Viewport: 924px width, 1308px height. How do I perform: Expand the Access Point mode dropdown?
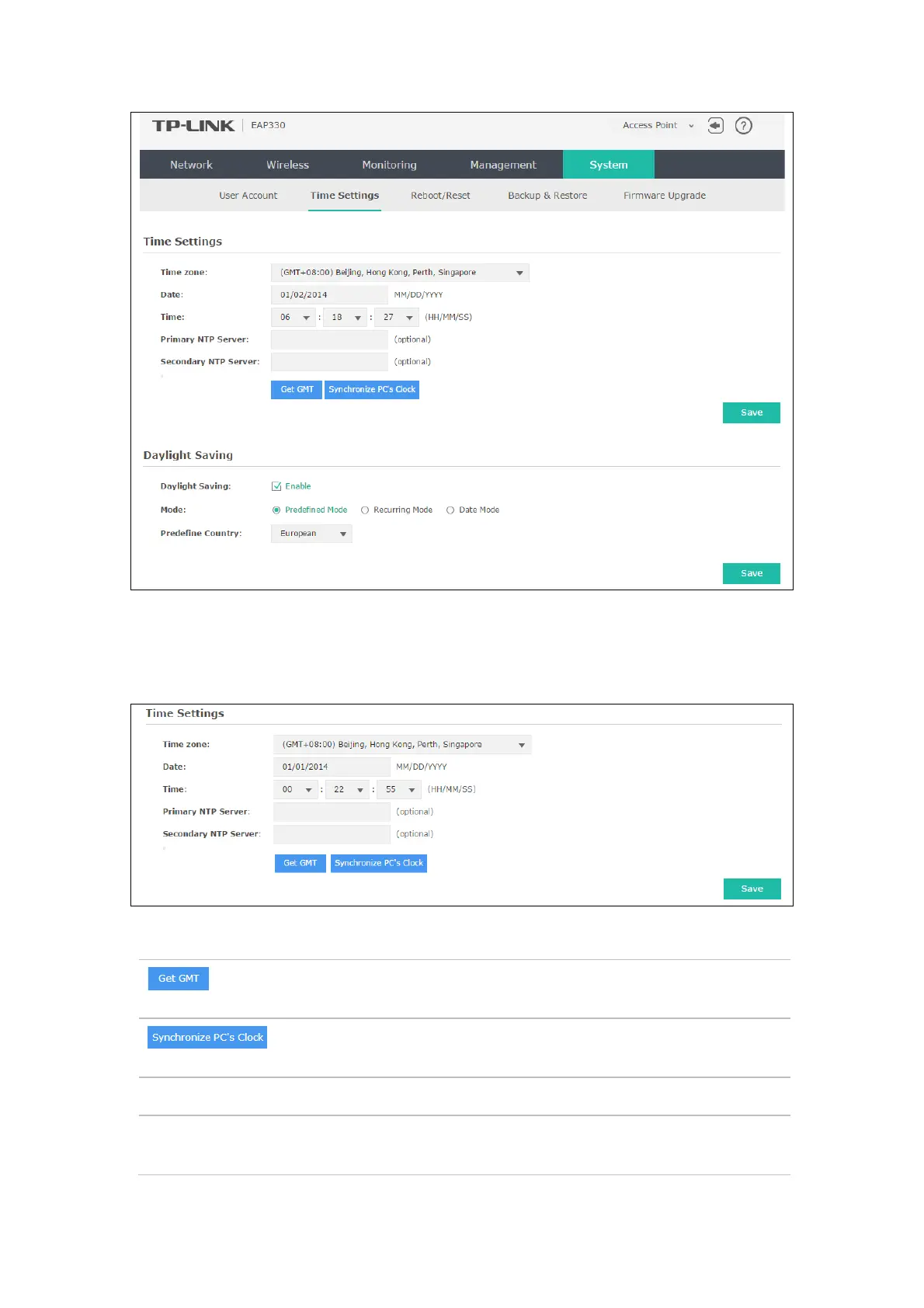(658, 125)
